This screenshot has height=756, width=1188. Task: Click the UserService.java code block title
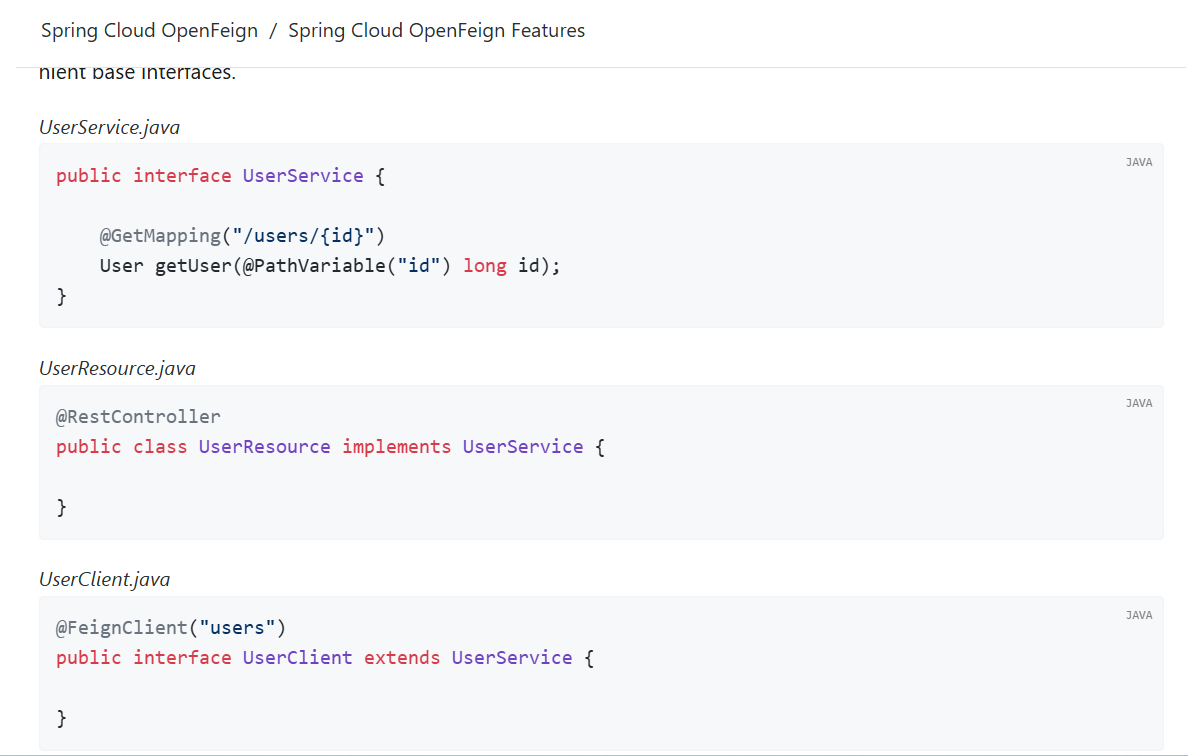[x=110, y=127]
